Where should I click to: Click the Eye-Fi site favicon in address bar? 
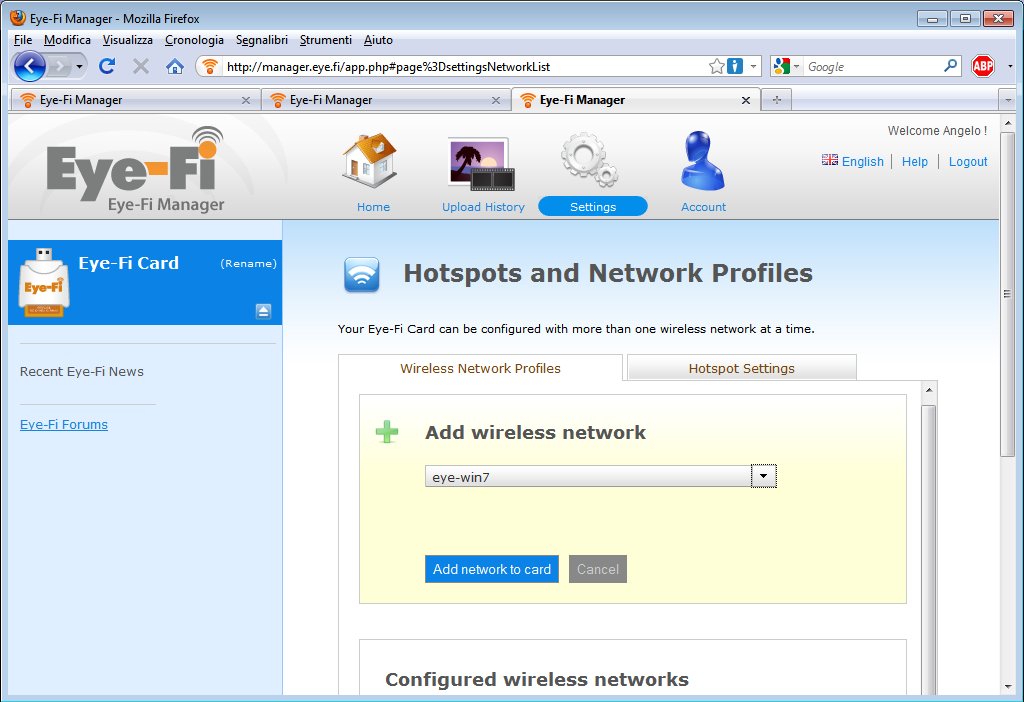pyautogui.click(x=210, y=67)
